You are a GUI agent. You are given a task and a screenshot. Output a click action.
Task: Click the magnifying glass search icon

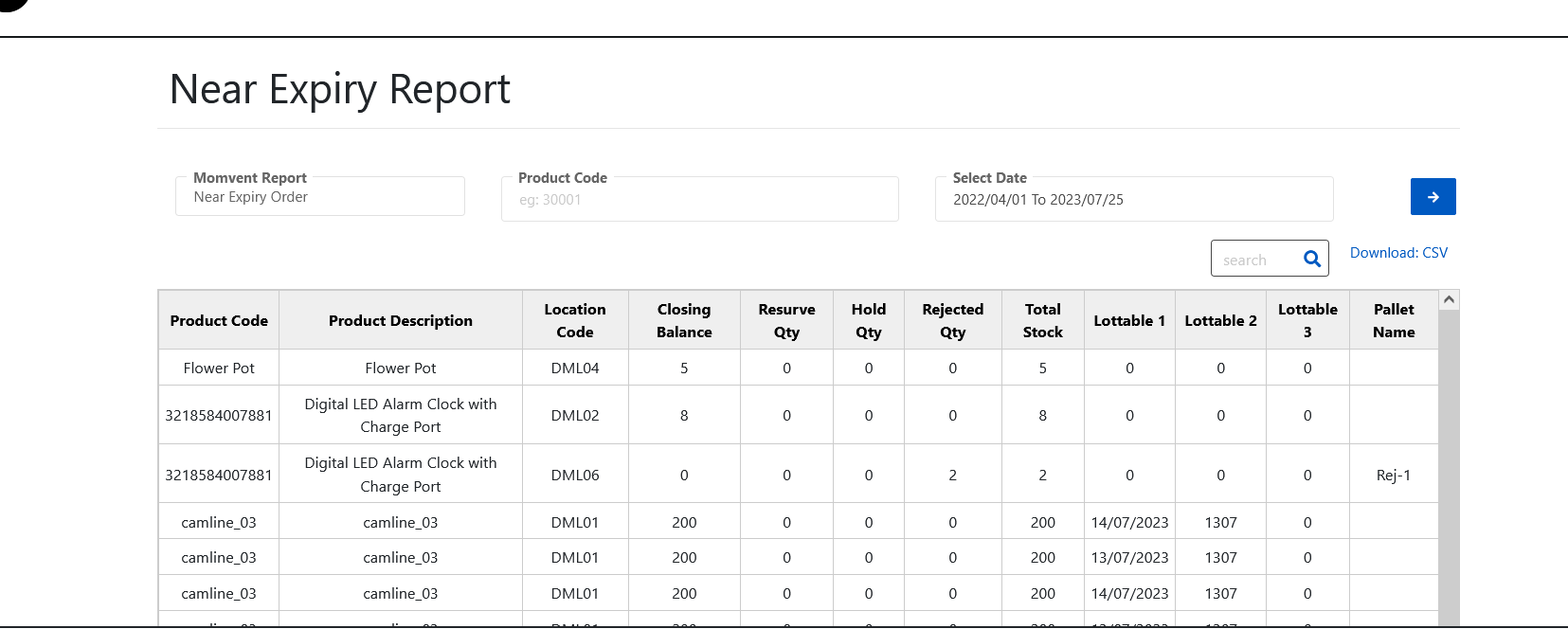coord(1311,259)
